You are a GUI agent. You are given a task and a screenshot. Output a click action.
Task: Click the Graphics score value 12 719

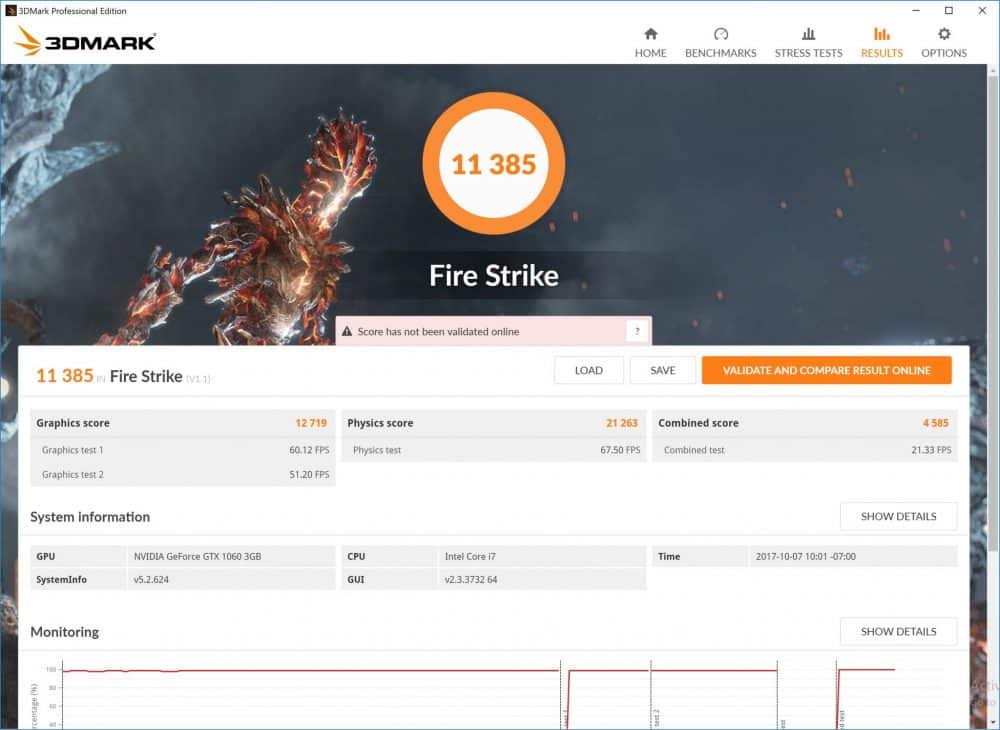coord(311,423)
